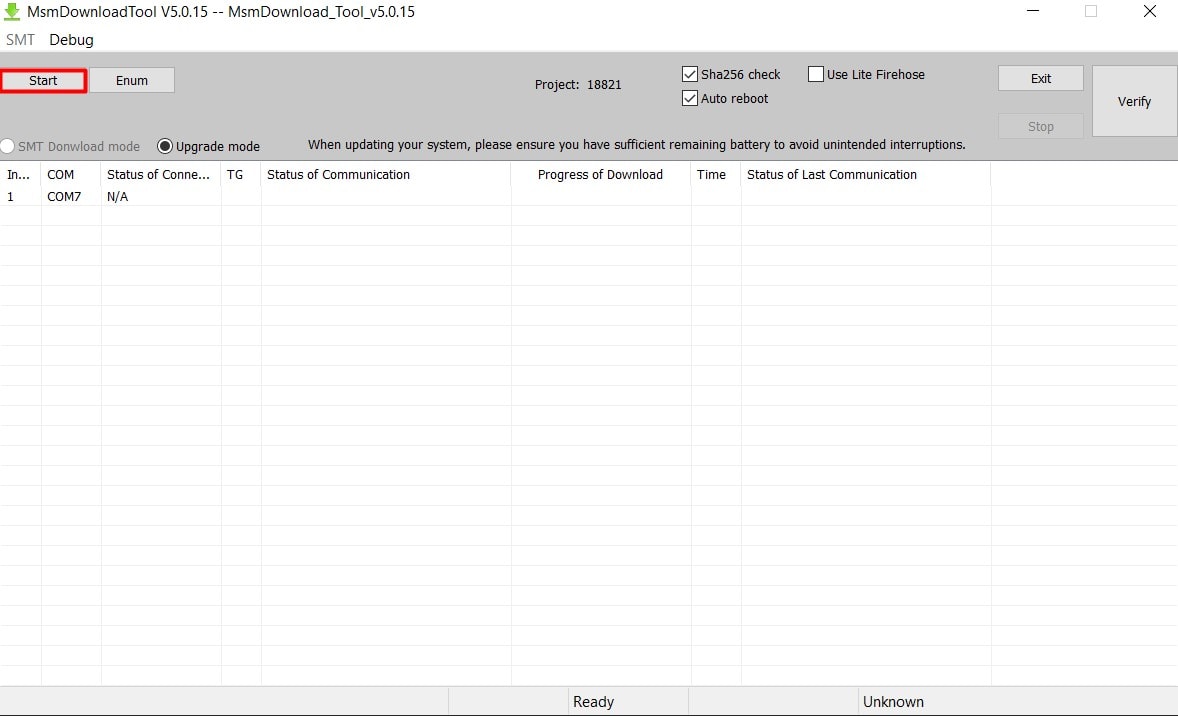
Task: Maximize the MsmDownloadTool window
Action: click(x=1091, y=11)
